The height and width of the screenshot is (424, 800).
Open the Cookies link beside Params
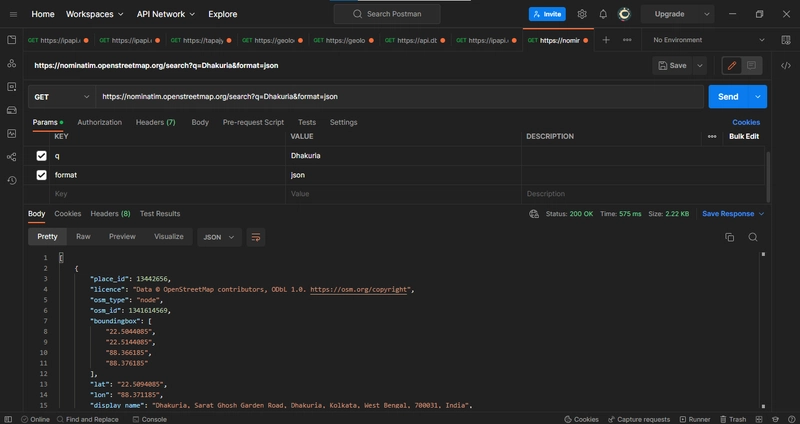[746, 122]
